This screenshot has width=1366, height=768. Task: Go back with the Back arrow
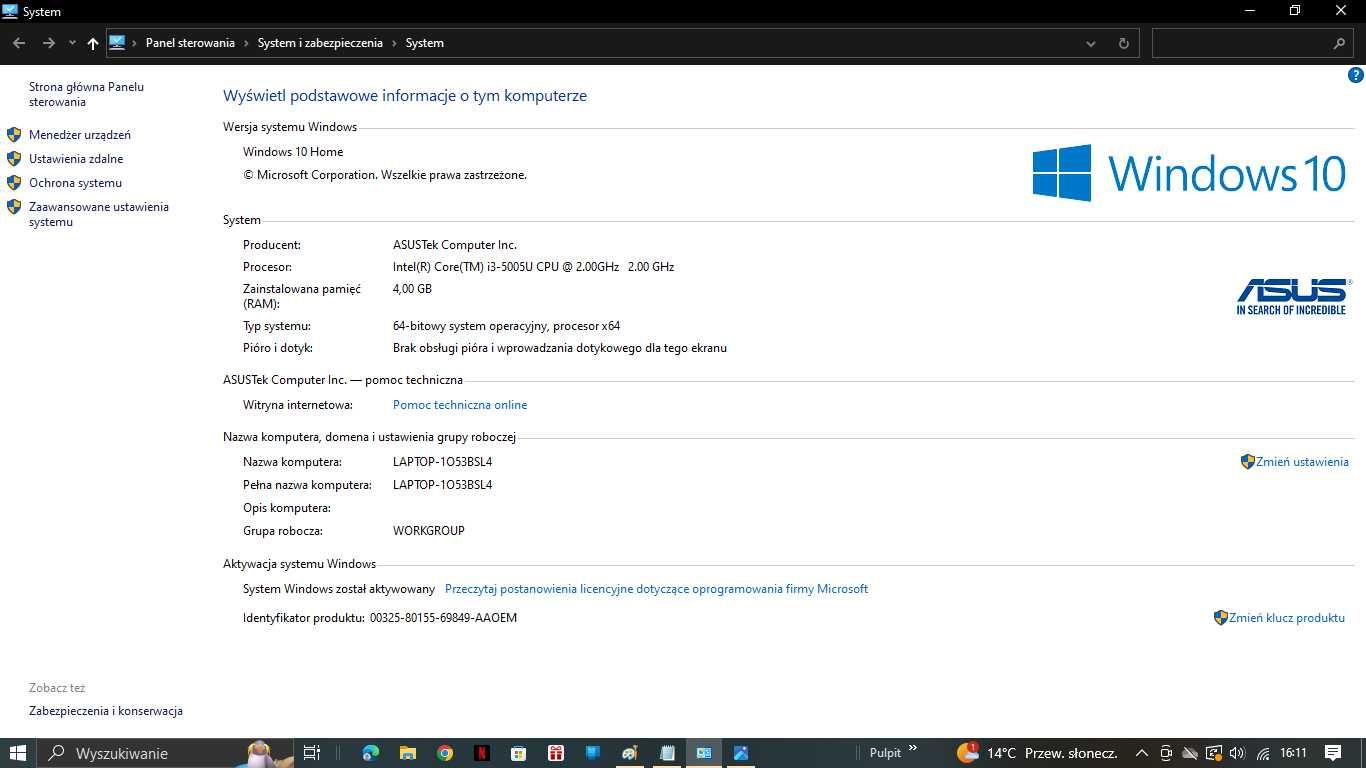(18, 43)
